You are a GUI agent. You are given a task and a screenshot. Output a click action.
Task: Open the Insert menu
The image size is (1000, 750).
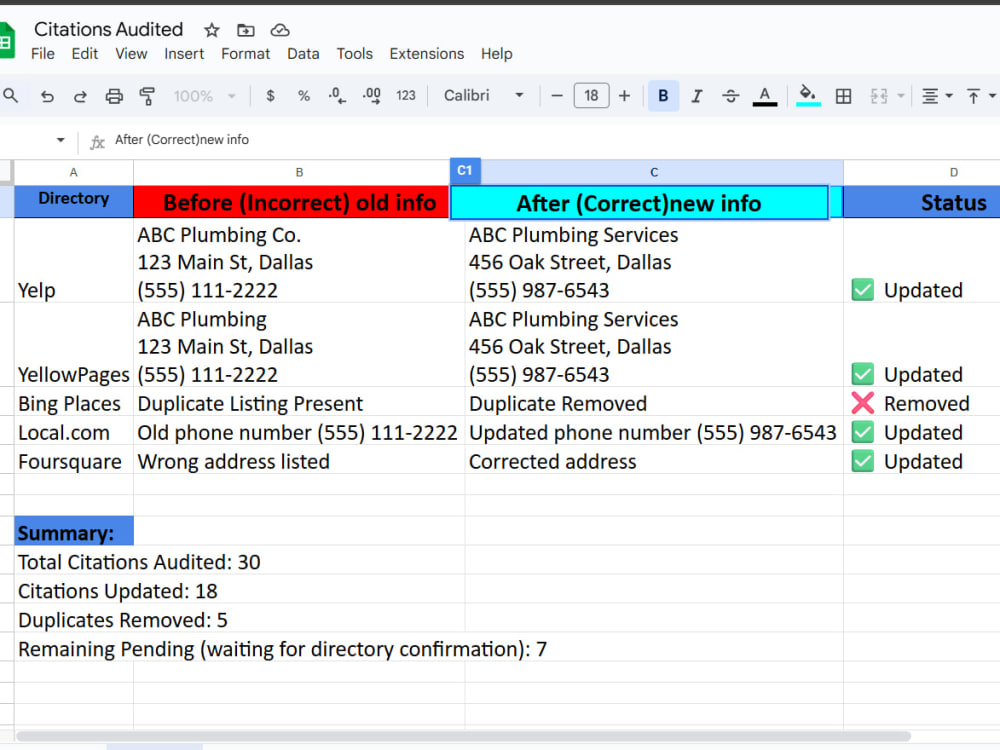pos(184,54)
